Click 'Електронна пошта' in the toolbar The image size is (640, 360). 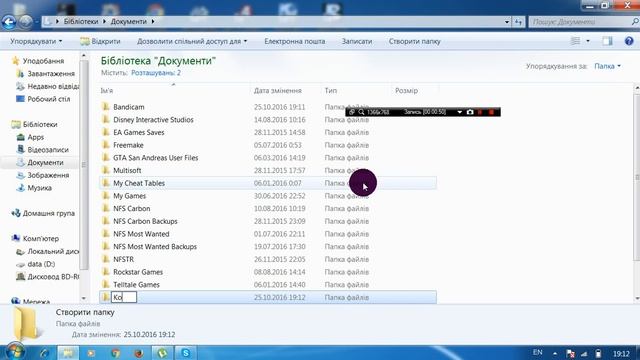coord(294,41)
